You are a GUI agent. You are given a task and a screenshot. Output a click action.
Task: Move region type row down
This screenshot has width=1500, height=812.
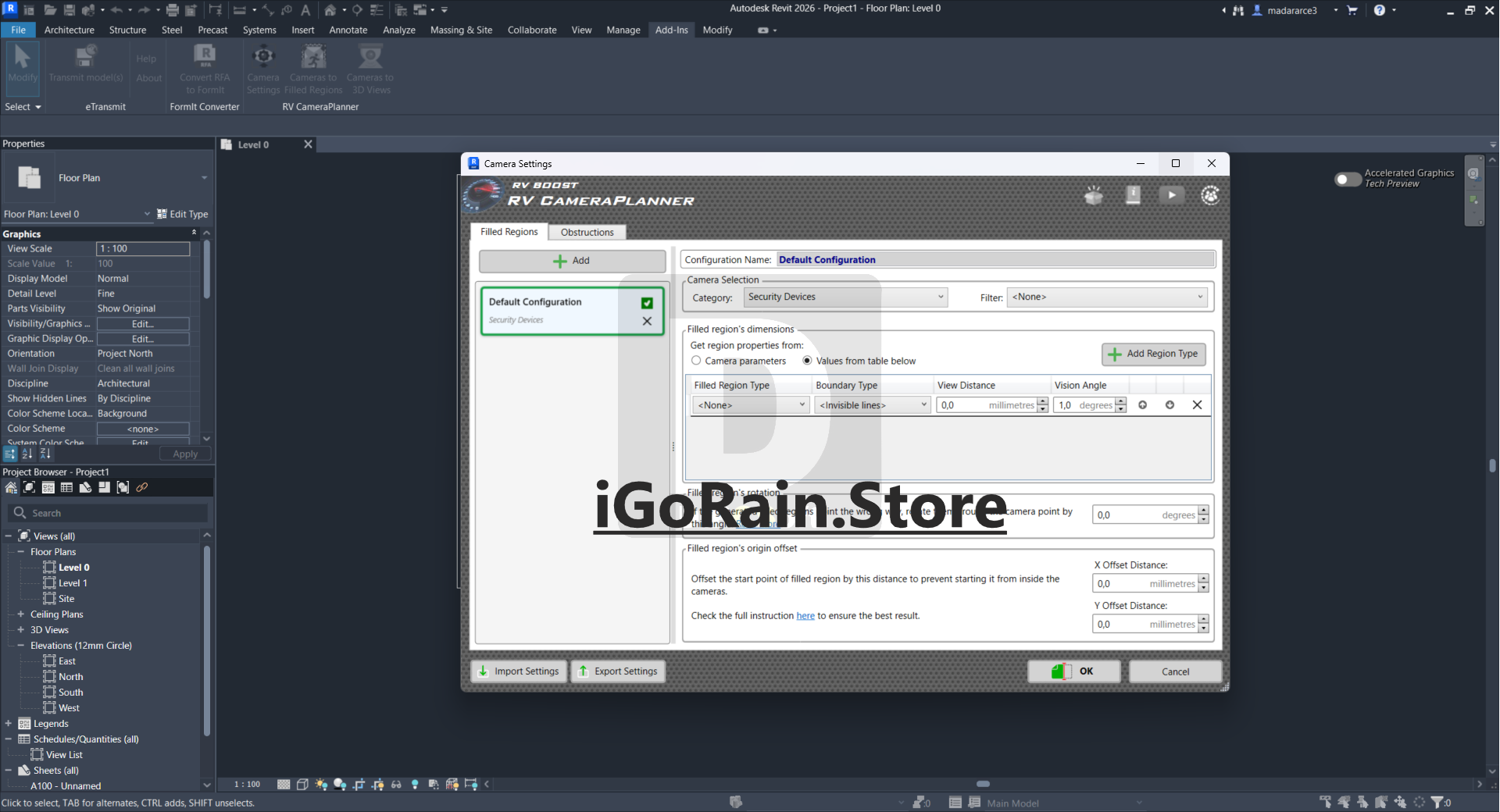coord(1170,405)
